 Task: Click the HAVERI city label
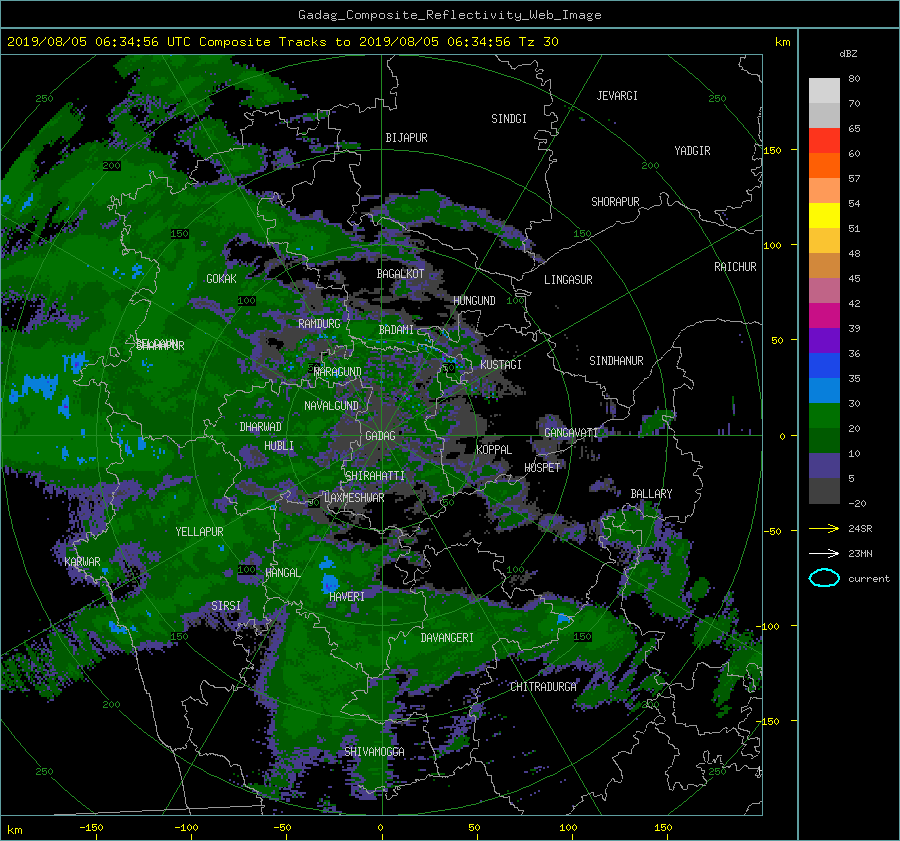347,597
